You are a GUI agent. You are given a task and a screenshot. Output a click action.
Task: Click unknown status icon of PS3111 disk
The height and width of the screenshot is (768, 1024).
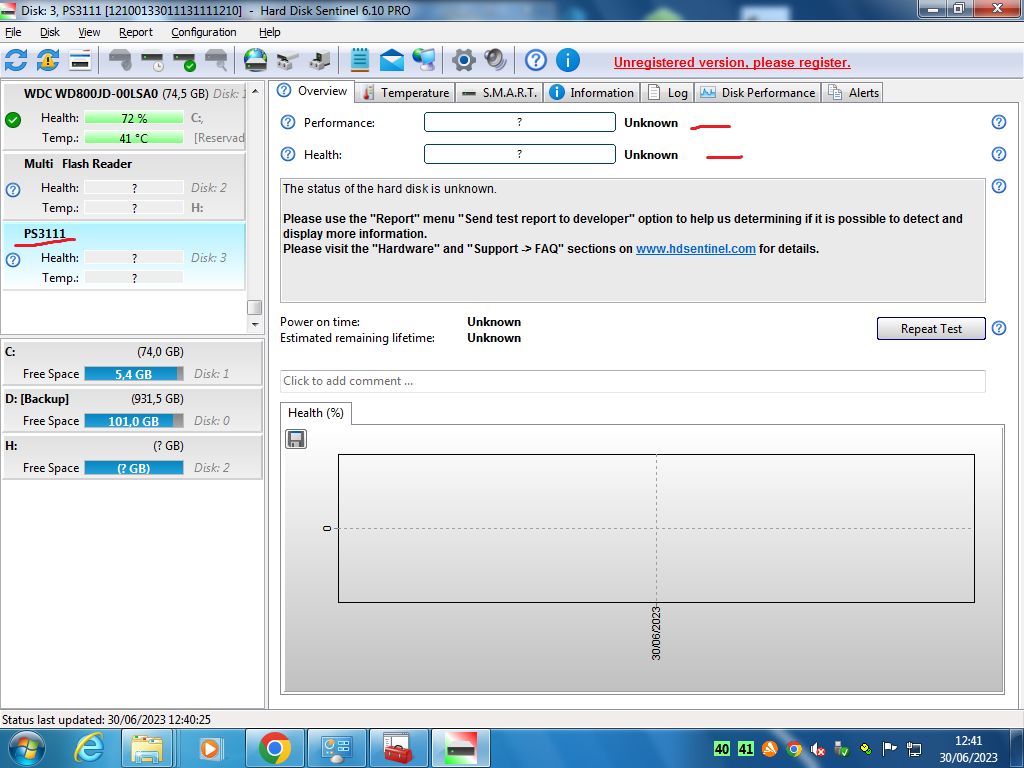click(13, 259)
